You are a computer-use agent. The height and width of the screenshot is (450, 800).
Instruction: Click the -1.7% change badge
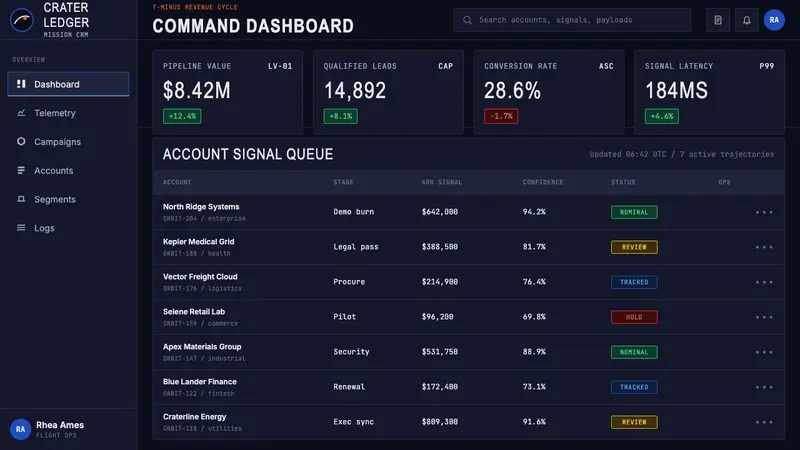[x=501, y=116]
